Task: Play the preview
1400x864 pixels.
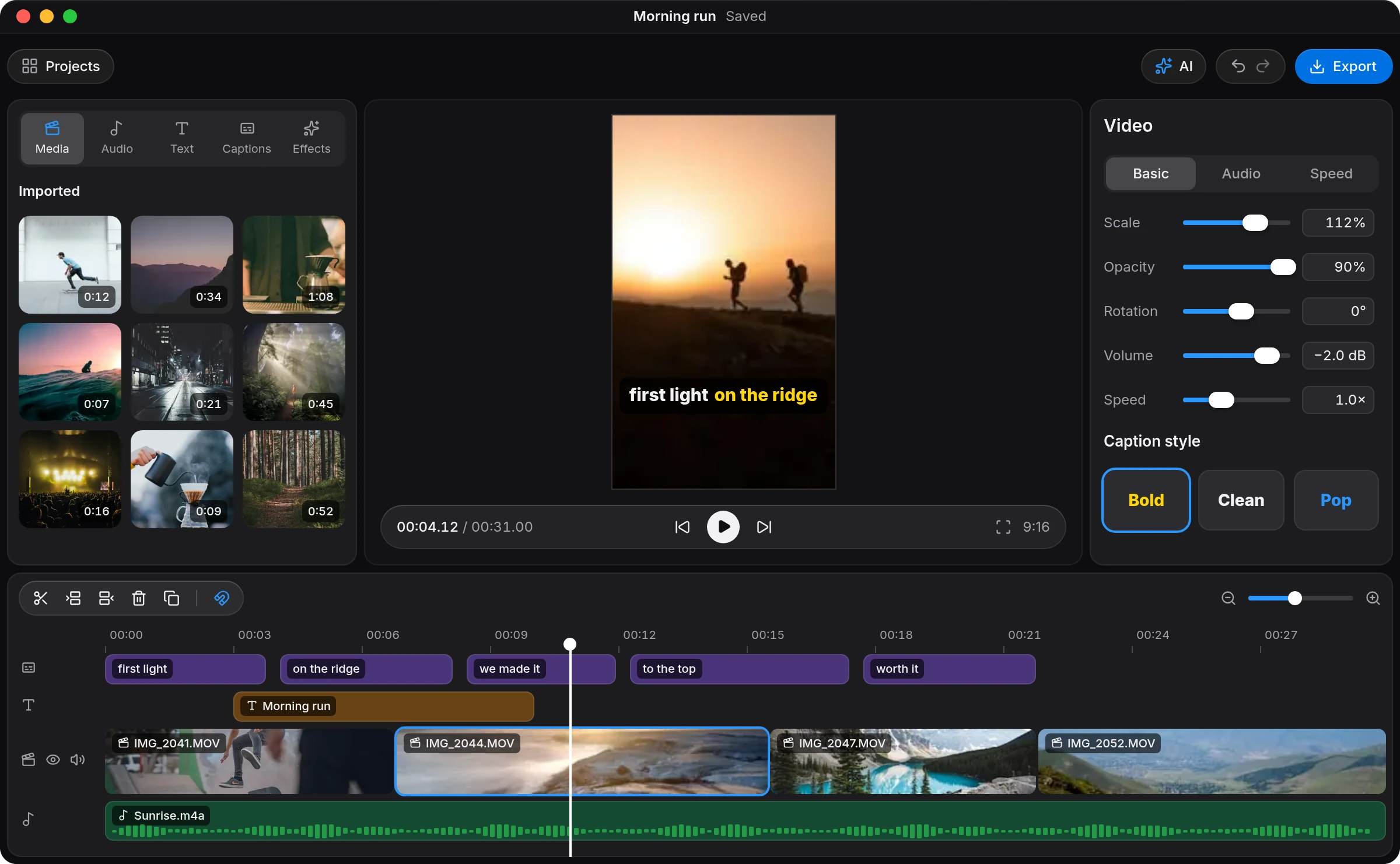Action: [x=723, y=527]
